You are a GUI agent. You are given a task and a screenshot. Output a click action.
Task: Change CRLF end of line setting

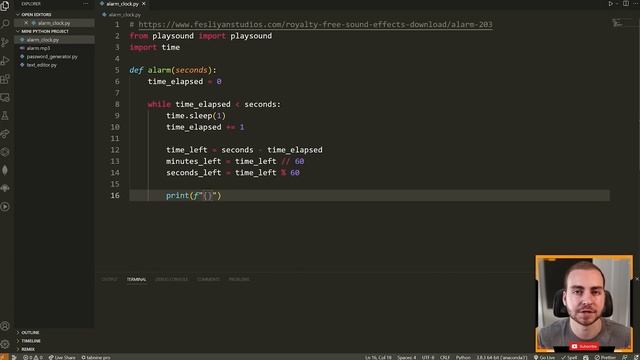(x=444, y=357)
